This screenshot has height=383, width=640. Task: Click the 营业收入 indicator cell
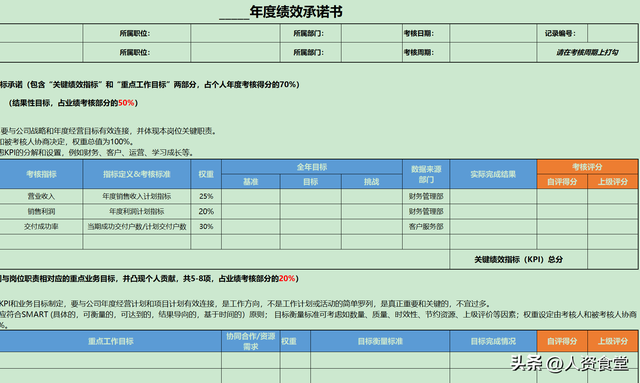click(x=41, y=196)
